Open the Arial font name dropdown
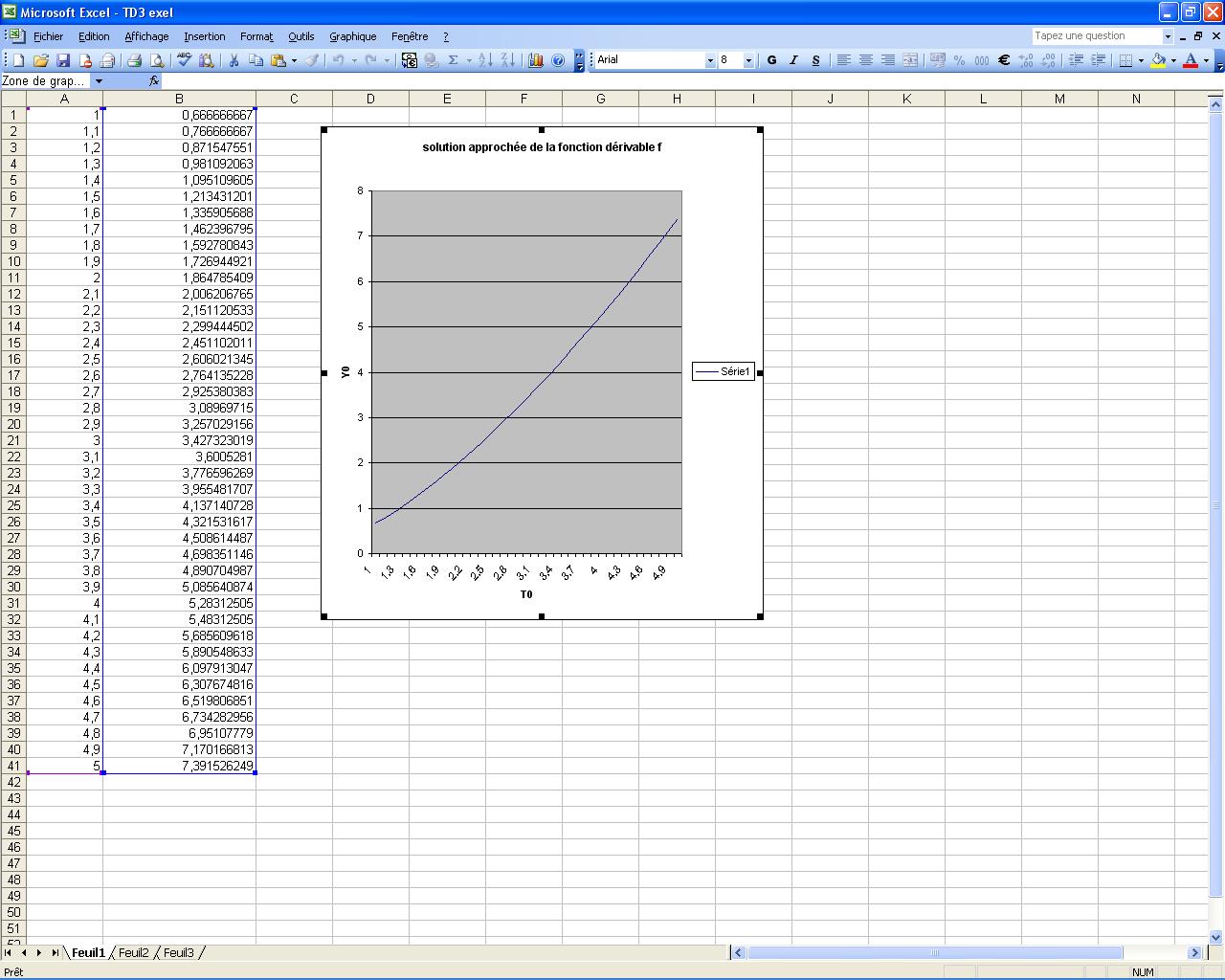 pyautogui.click(x=710, y=60)
